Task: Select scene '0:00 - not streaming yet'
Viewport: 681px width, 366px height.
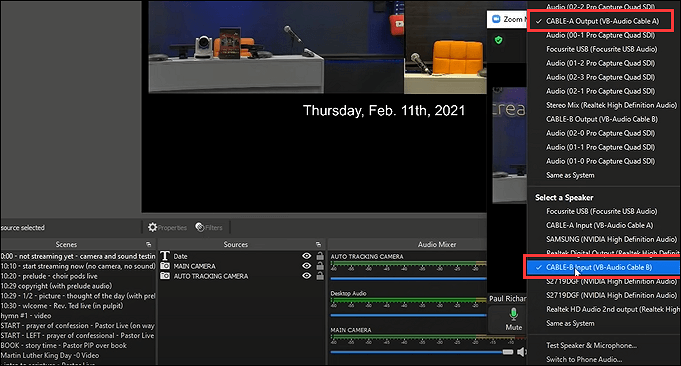Action: 78,256
